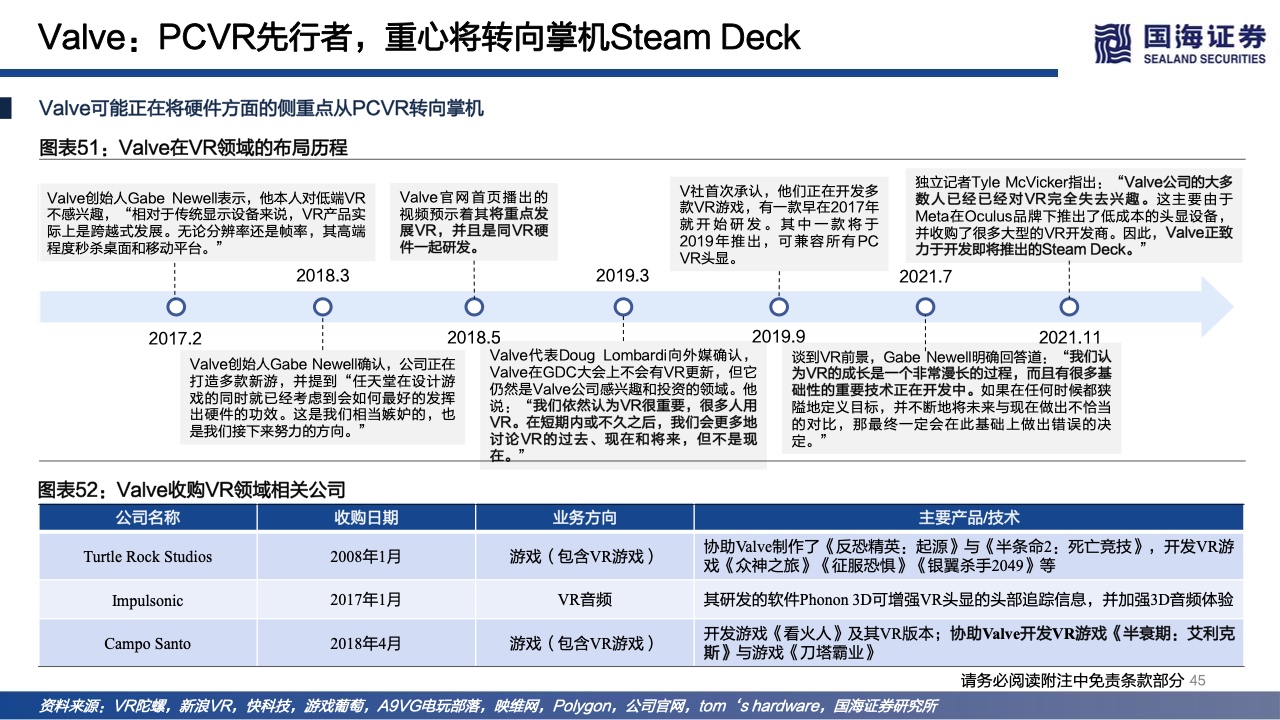Click the timeline circle marker for 2017.2
This screenshot has height=720, width=1280.
[176, 307]
